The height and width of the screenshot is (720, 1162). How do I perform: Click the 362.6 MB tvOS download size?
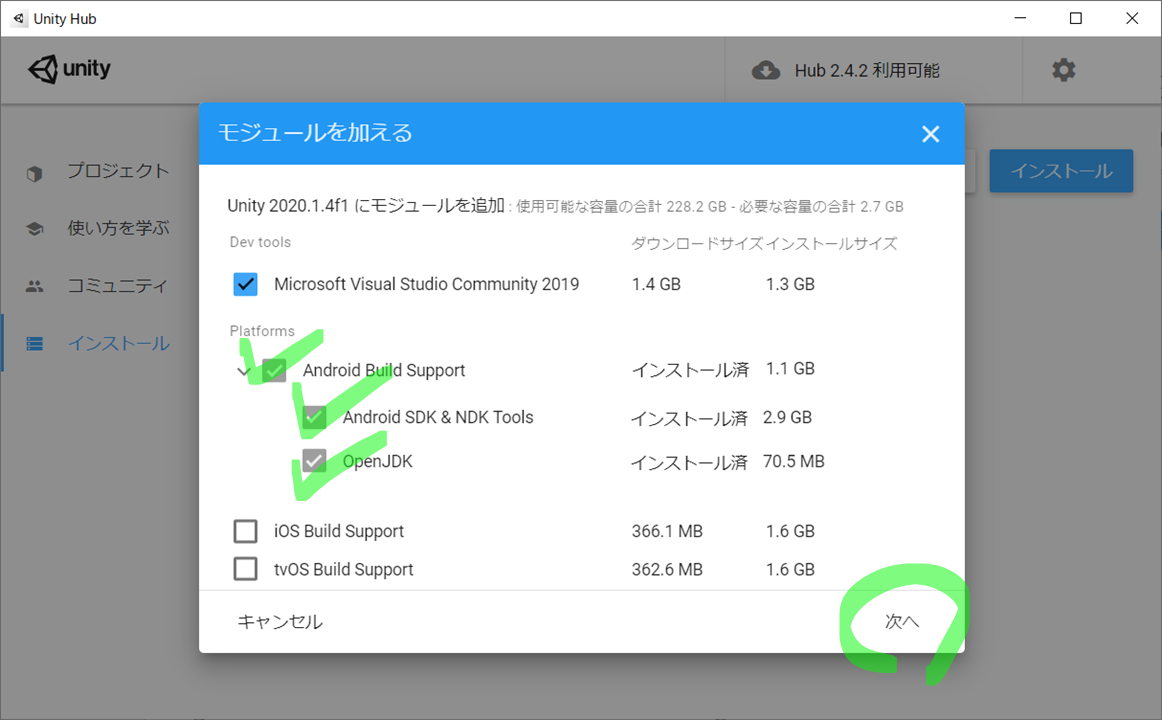(667, 570)
